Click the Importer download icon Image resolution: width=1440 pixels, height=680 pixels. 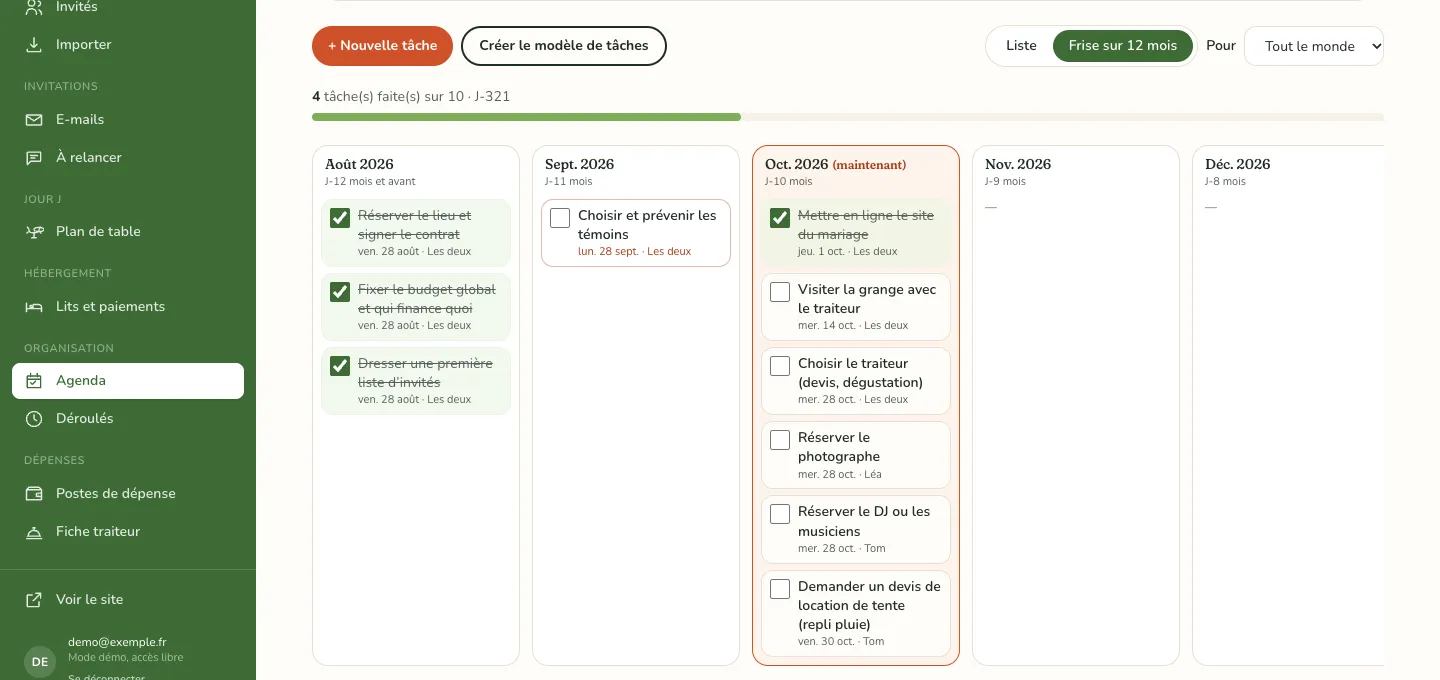click(x=34, y=45)
